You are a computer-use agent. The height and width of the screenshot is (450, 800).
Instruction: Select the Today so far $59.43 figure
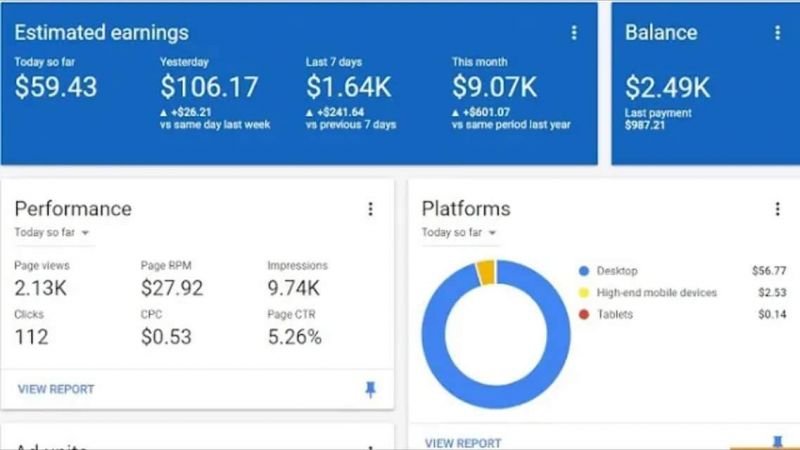[x=56, y=86]
